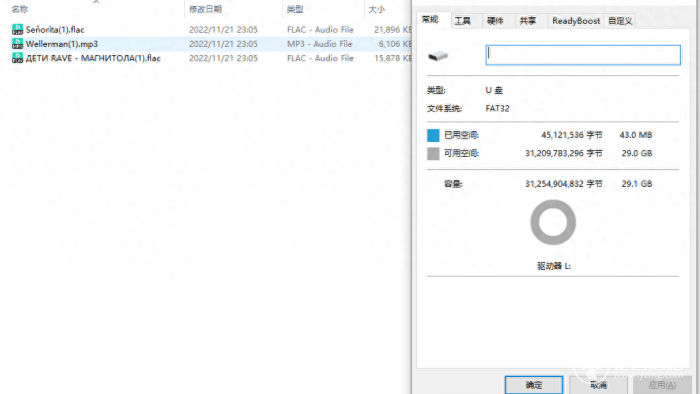Open the ReadyBoost tab
The height and width of the screenshot is (394, 700).
pos(576,21)
